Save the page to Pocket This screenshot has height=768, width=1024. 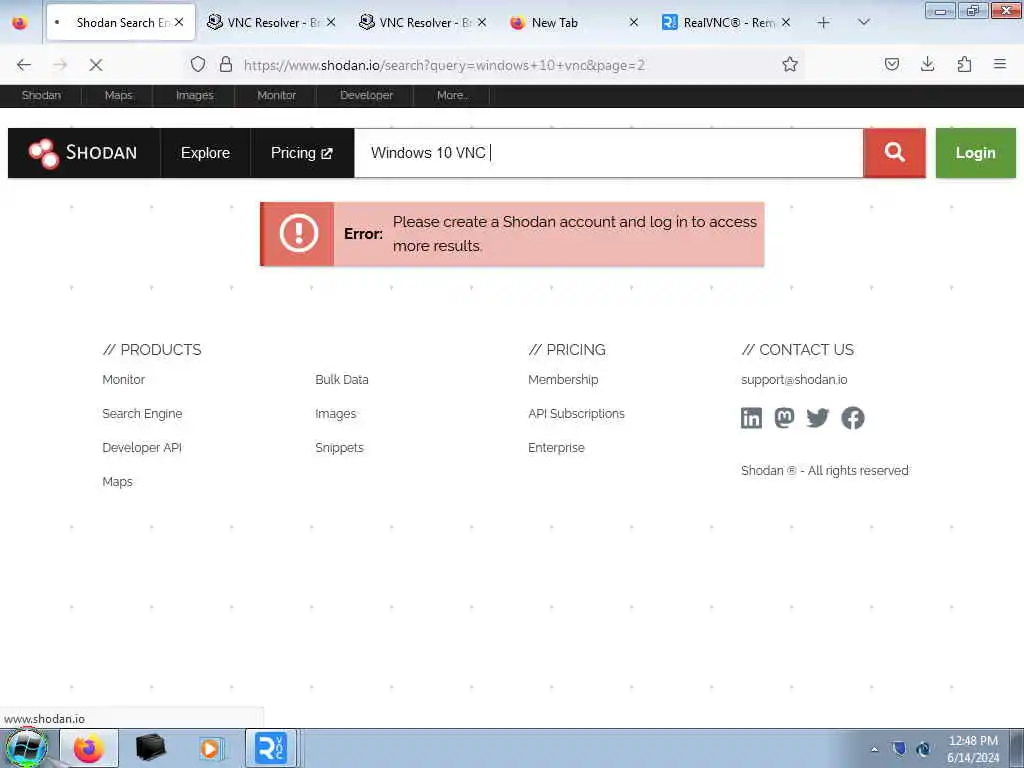pos(891,64)
